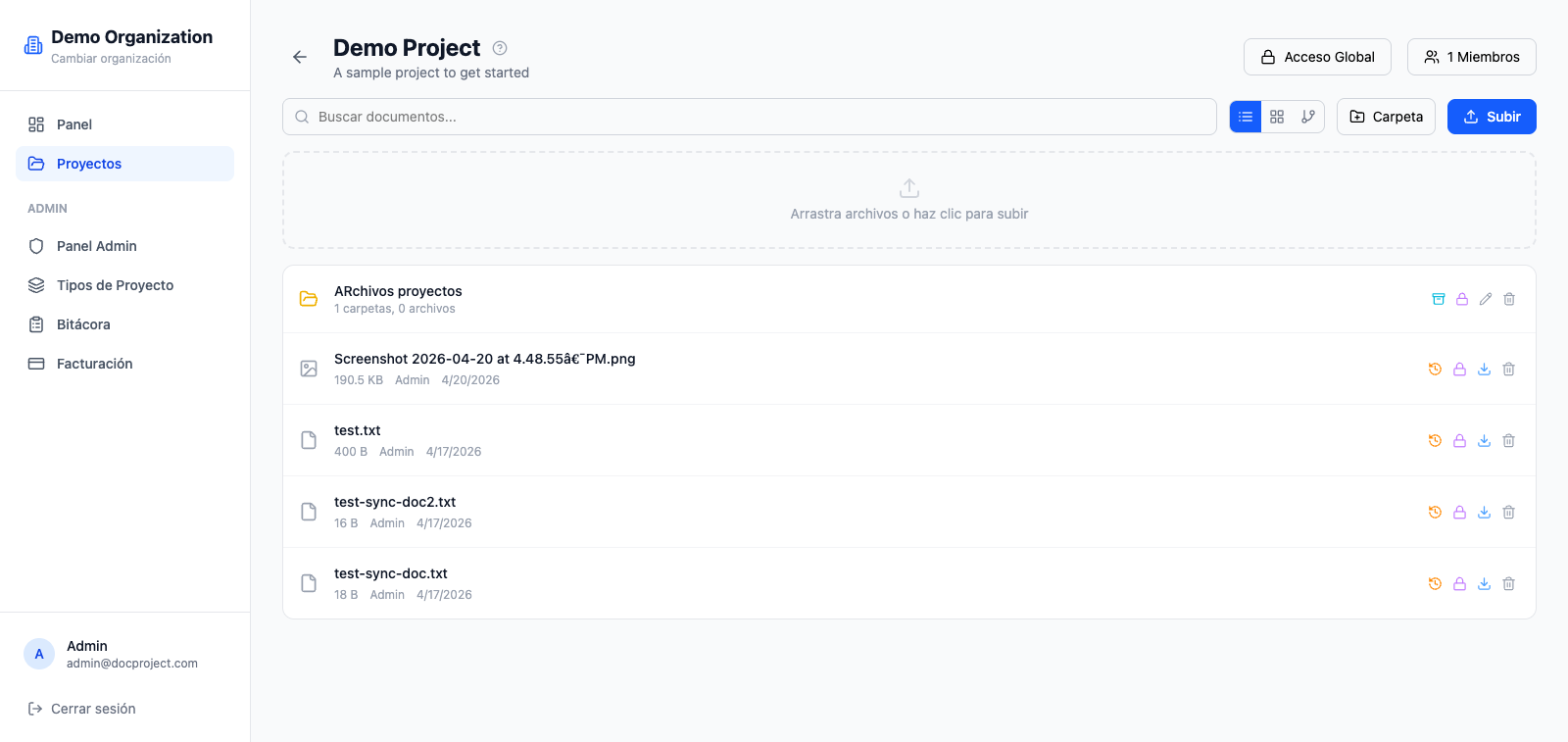Open Proyectos in the sidebar
The width and height of the screenshot is (1568, 742).
point(124,164)
